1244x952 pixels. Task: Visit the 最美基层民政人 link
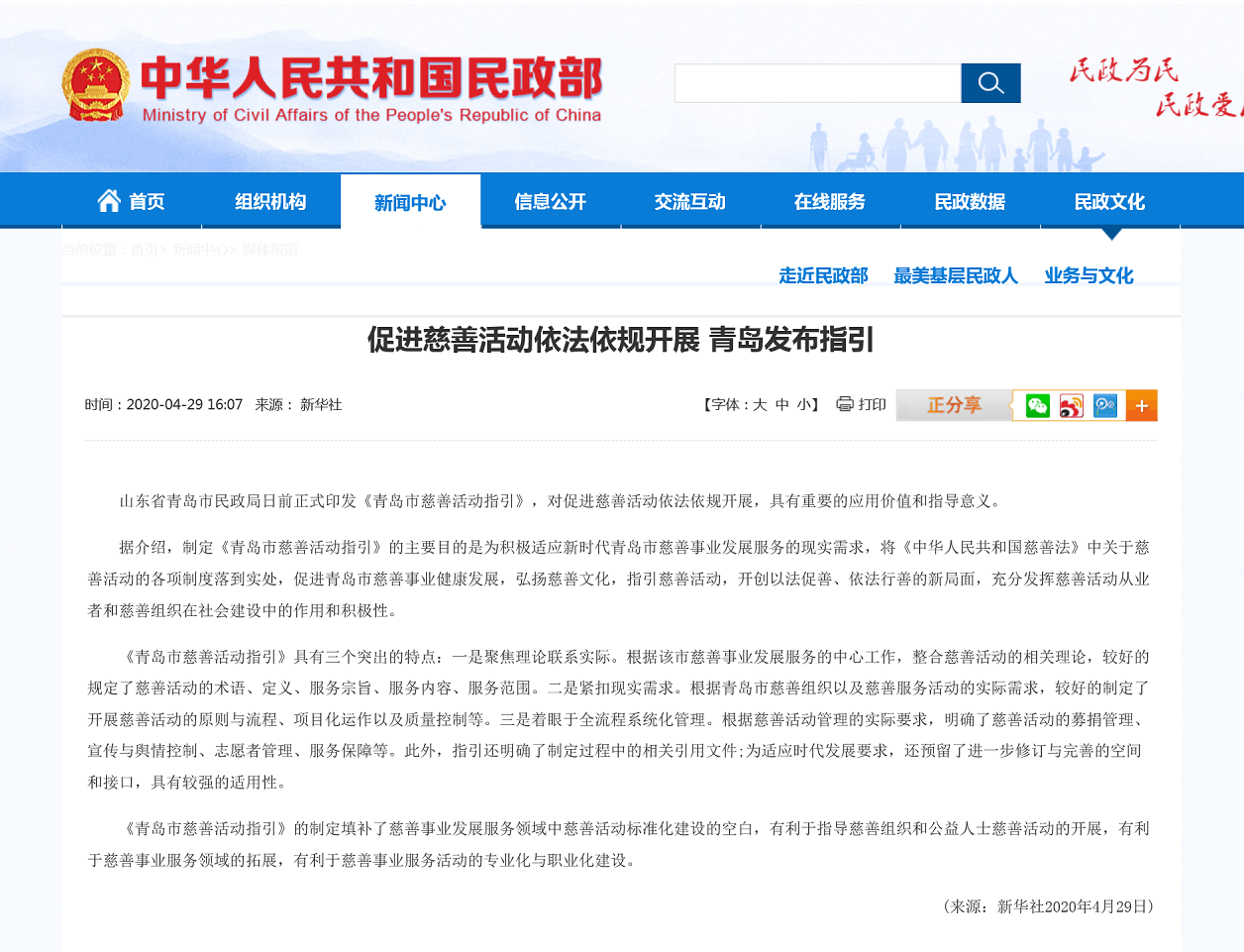point(956,275)
